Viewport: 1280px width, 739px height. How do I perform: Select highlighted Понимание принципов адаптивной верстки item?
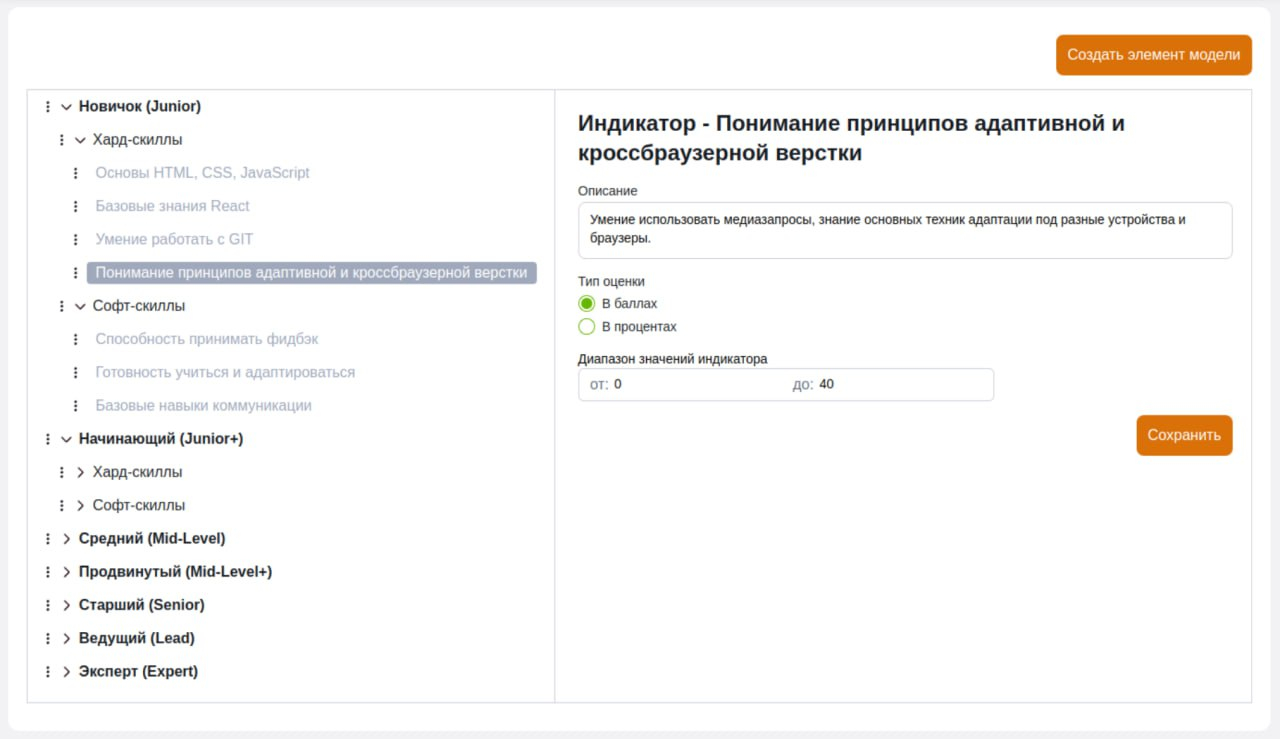(x=311, y=273)
